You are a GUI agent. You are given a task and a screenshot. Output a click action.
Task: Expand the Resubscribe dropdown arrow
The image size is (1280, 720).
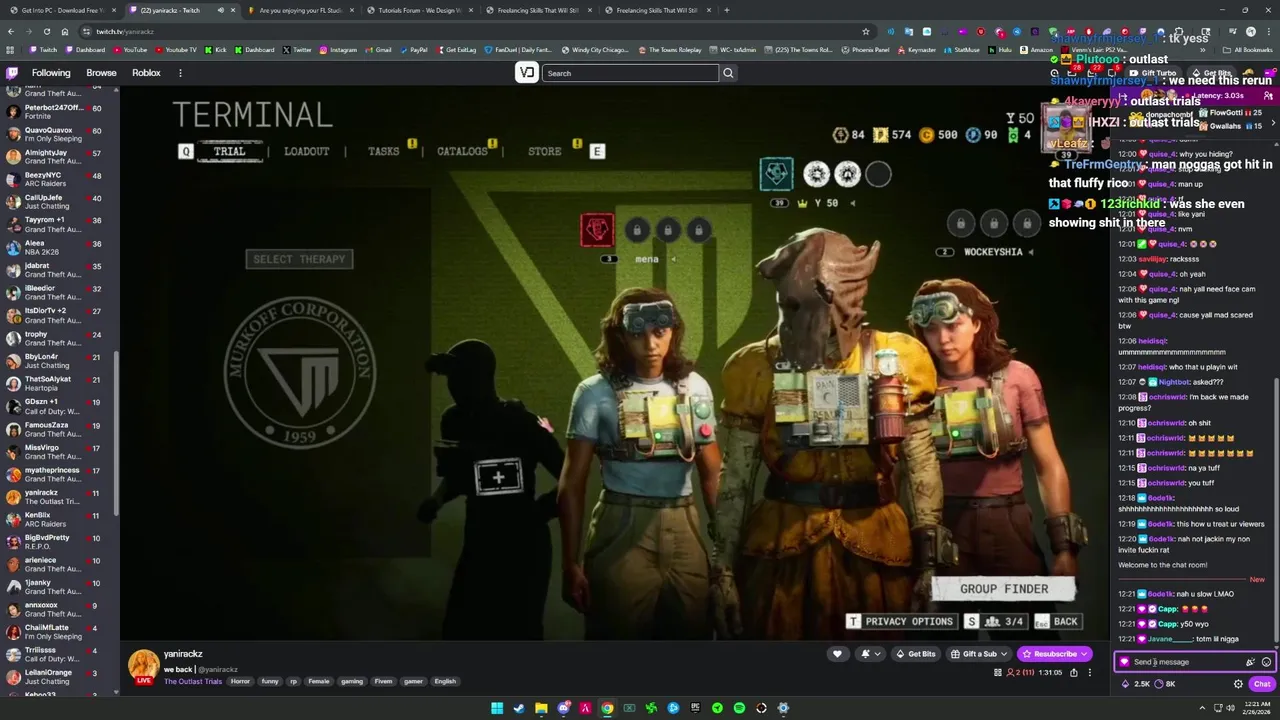coord(1084,654)
